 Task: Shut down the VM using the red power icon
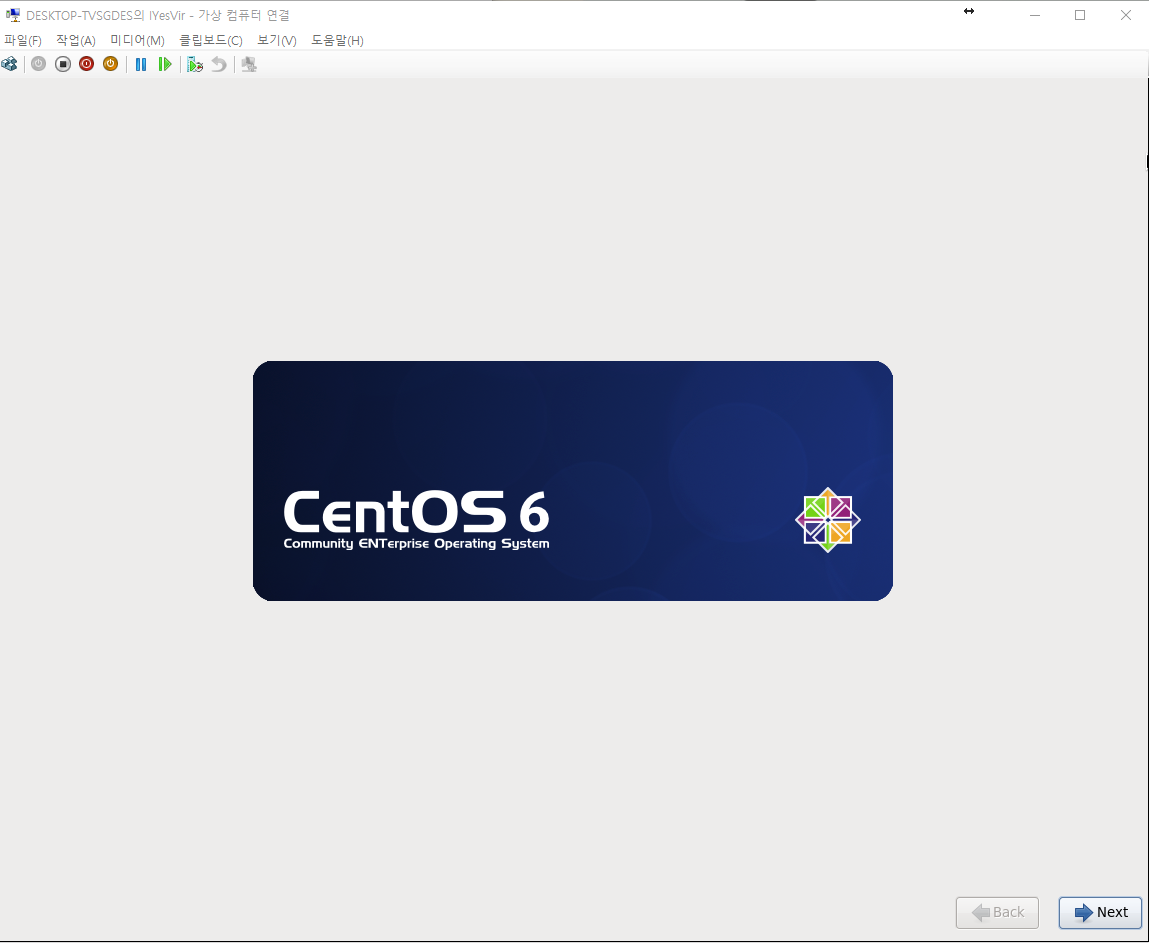click(86, 64)
